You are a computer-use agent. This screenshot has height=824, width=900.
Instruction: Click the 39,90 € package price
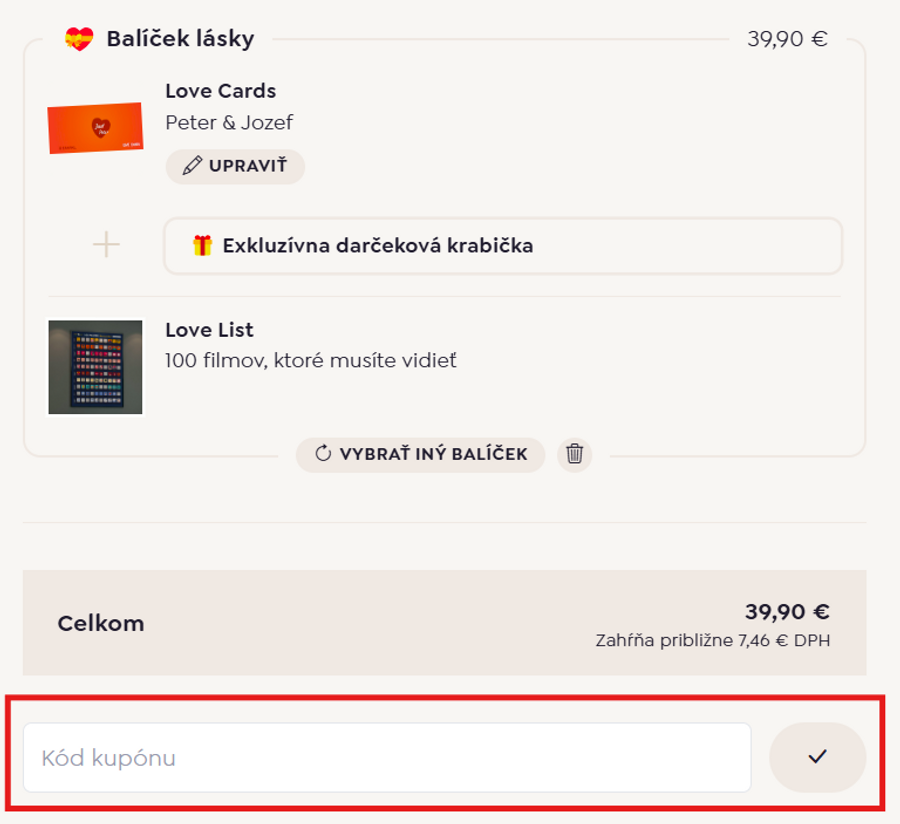[786, 40]
